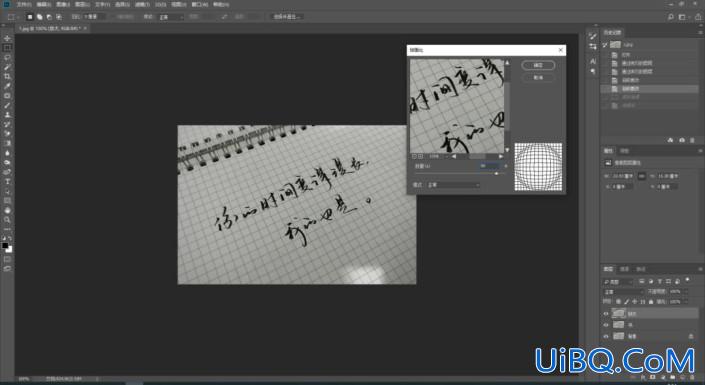Screen dimensions: 705x385
Task: Select the Rectangular Marquee tool
Action: click(7, 48)
